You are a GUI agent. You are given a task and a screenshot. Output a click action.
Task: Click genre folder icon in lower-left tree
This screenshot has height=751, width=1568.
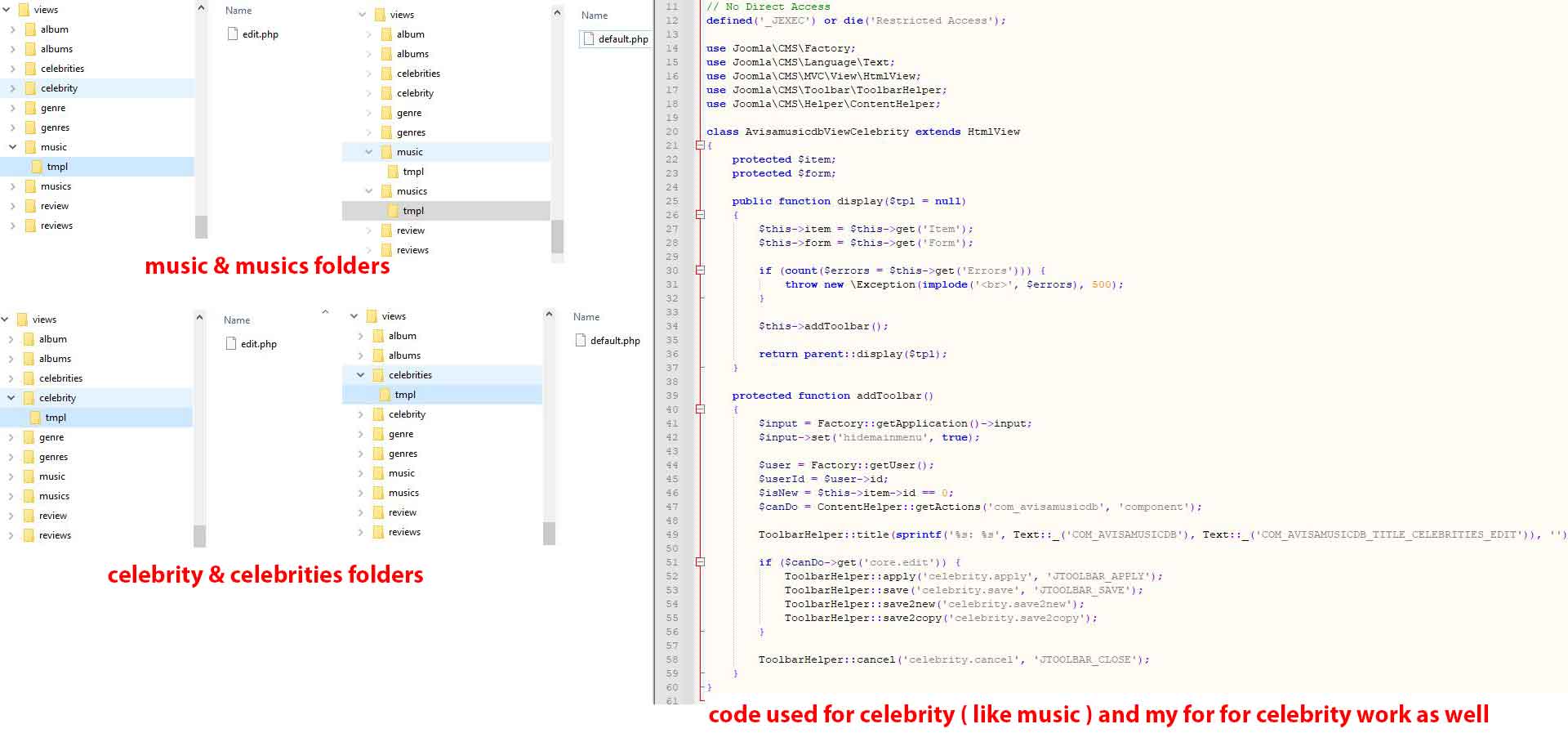click(x=29, y=437)
